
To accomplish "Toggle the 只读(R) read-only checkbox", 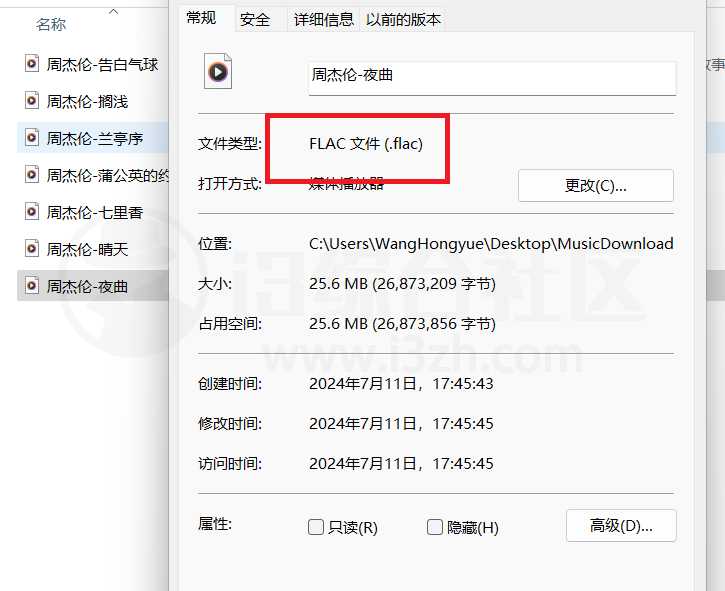I will (316, 527).
